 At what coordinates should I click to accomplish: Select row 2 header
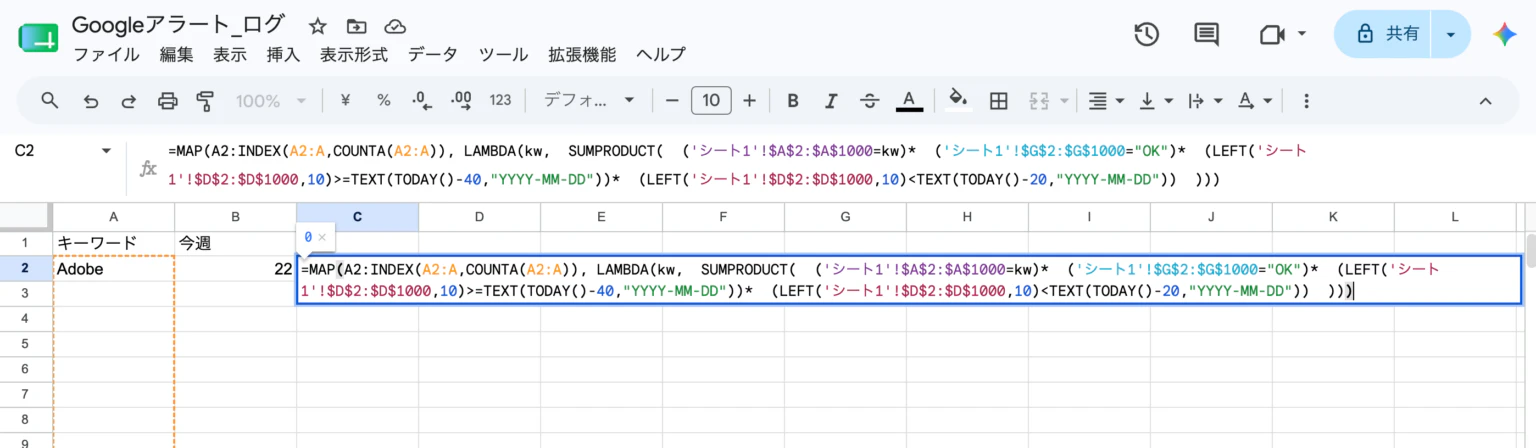26,268
